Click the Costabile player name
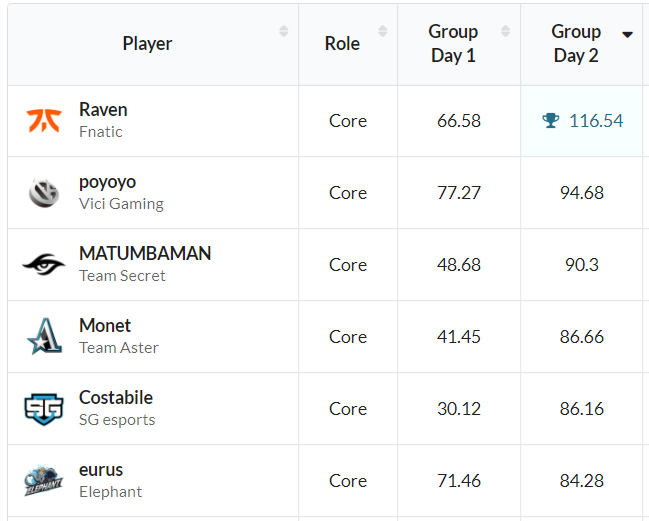The width and height of the screenshot is (649, 521). 116,398
